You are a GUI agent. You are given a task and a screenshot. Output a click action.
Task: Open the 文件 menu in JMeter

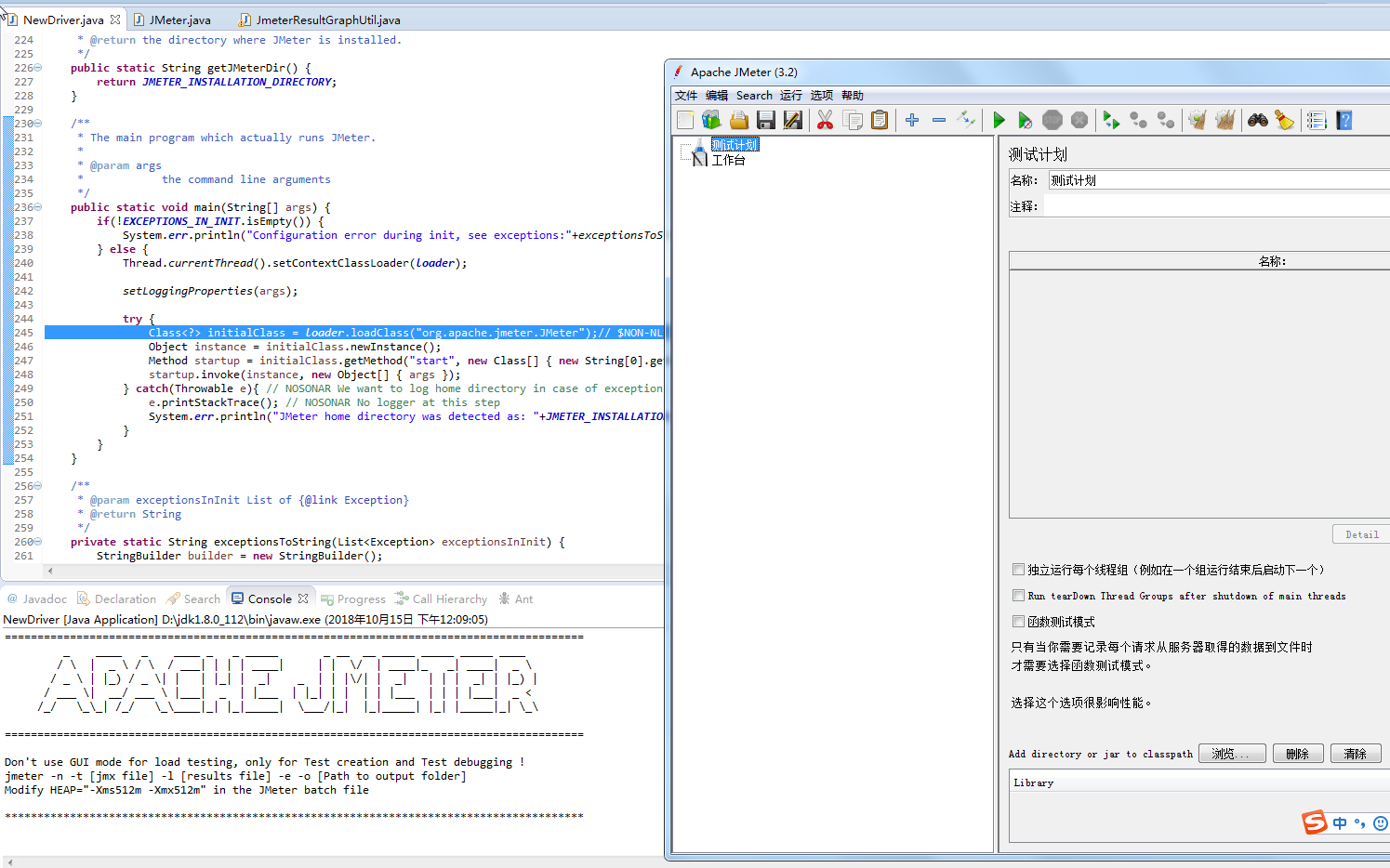(686, 96)
